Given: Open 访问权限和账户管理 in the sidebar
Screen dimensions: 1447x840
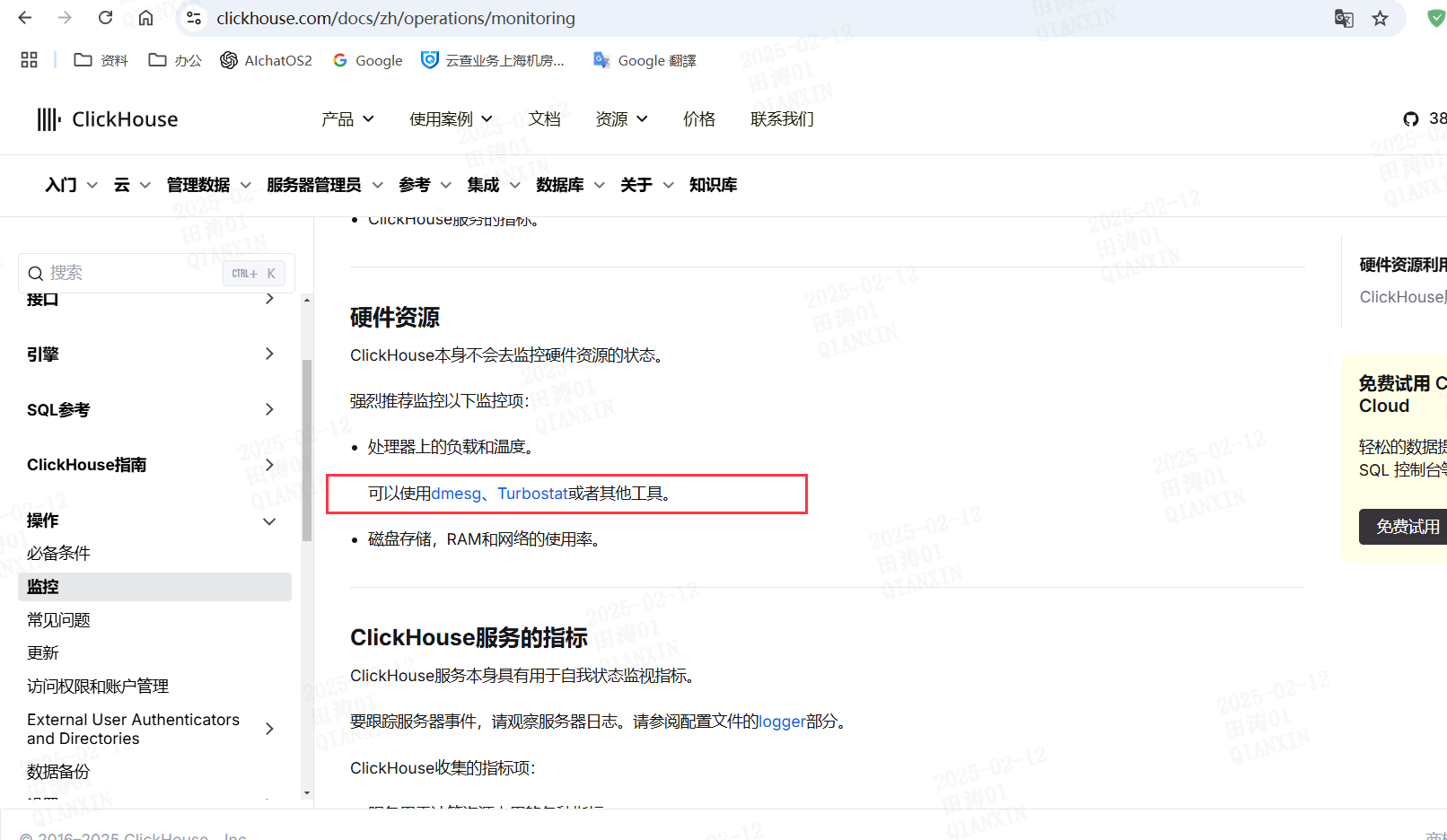Looking at the screenshot, I should tap(98, 687).
